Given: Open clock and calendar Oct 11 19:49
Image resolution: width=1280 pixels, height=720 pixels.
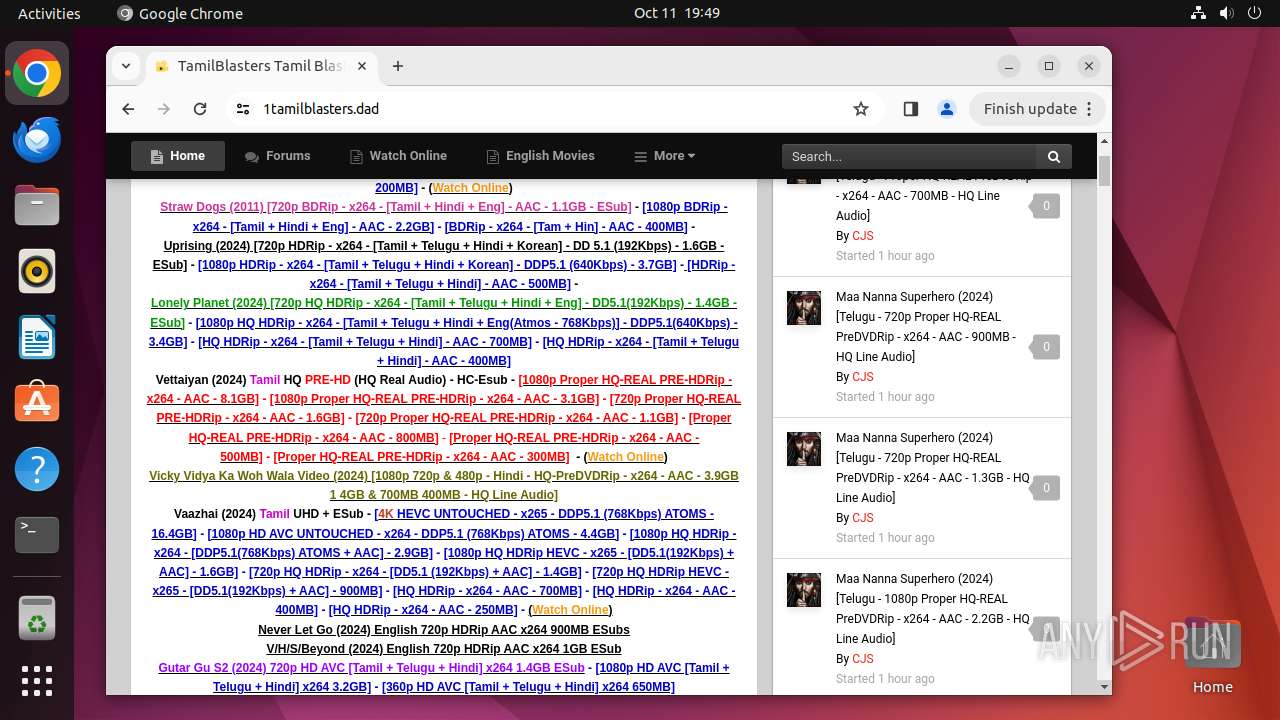Looking at the screenshot, I should tap(677, 13).
